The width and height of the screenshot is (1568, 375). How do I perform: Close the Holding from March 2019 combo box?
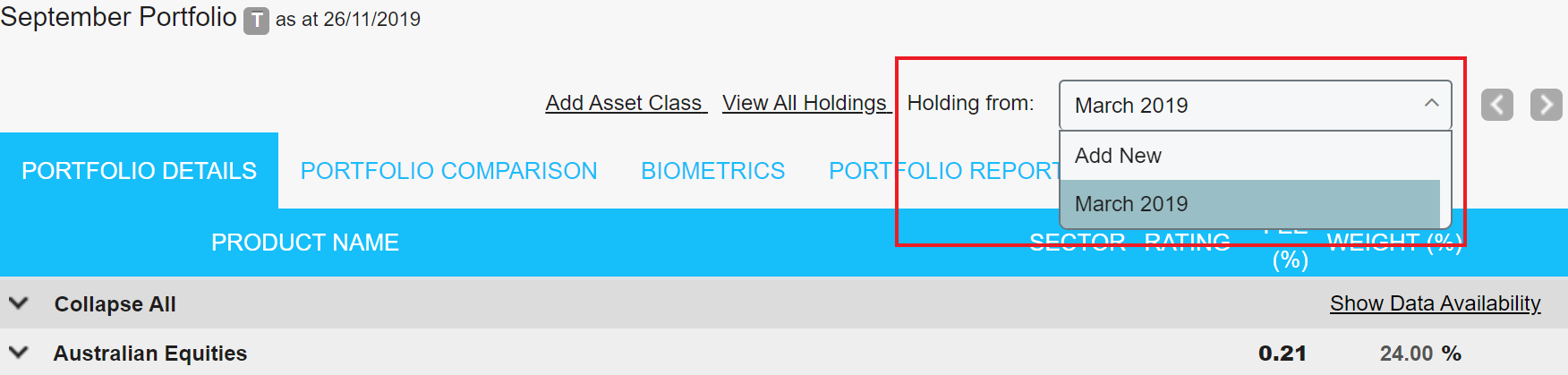click(1254, 106)
